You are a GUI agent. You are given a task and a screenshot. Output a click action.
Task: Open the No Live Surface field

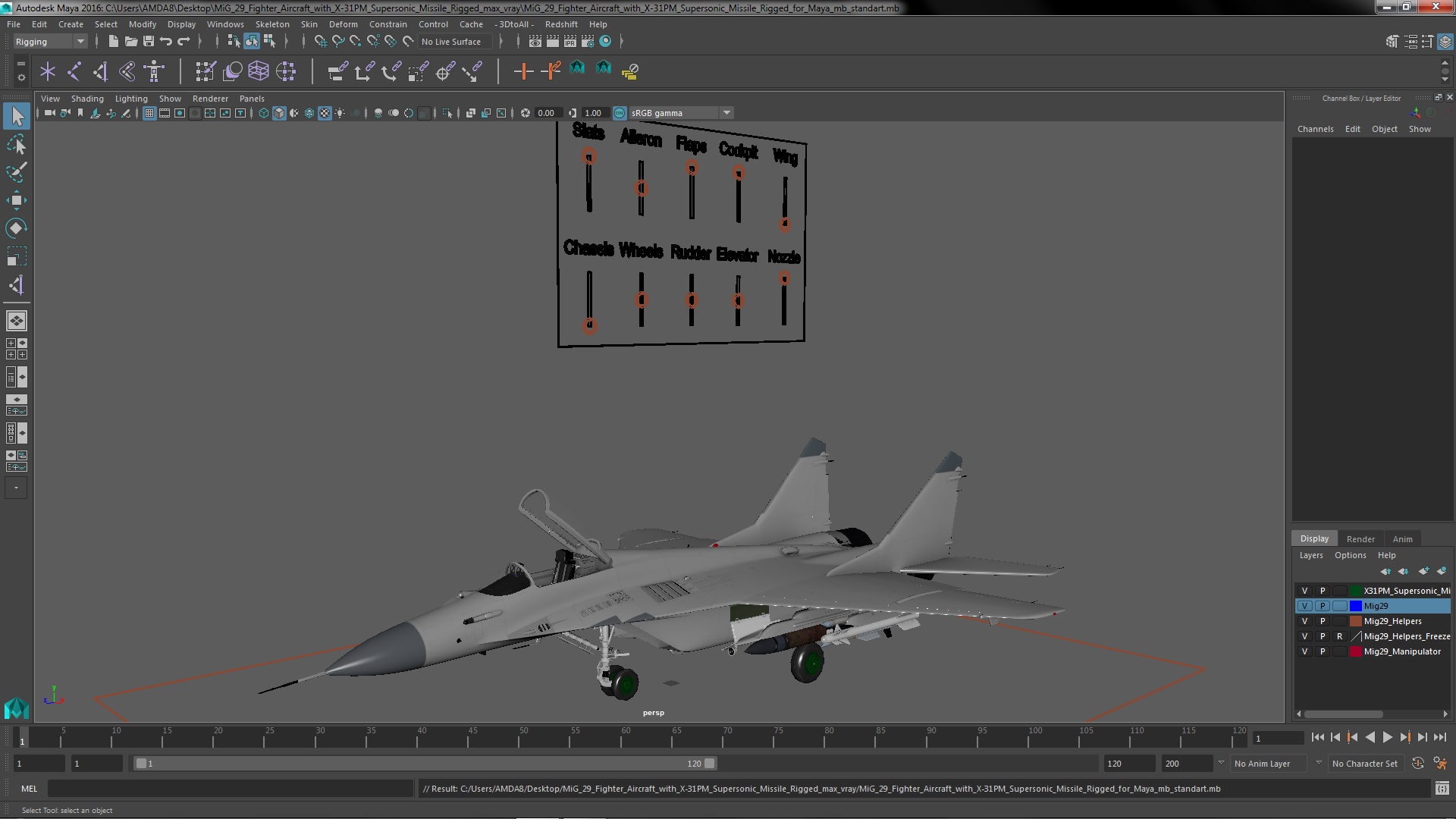click(453, 42)
